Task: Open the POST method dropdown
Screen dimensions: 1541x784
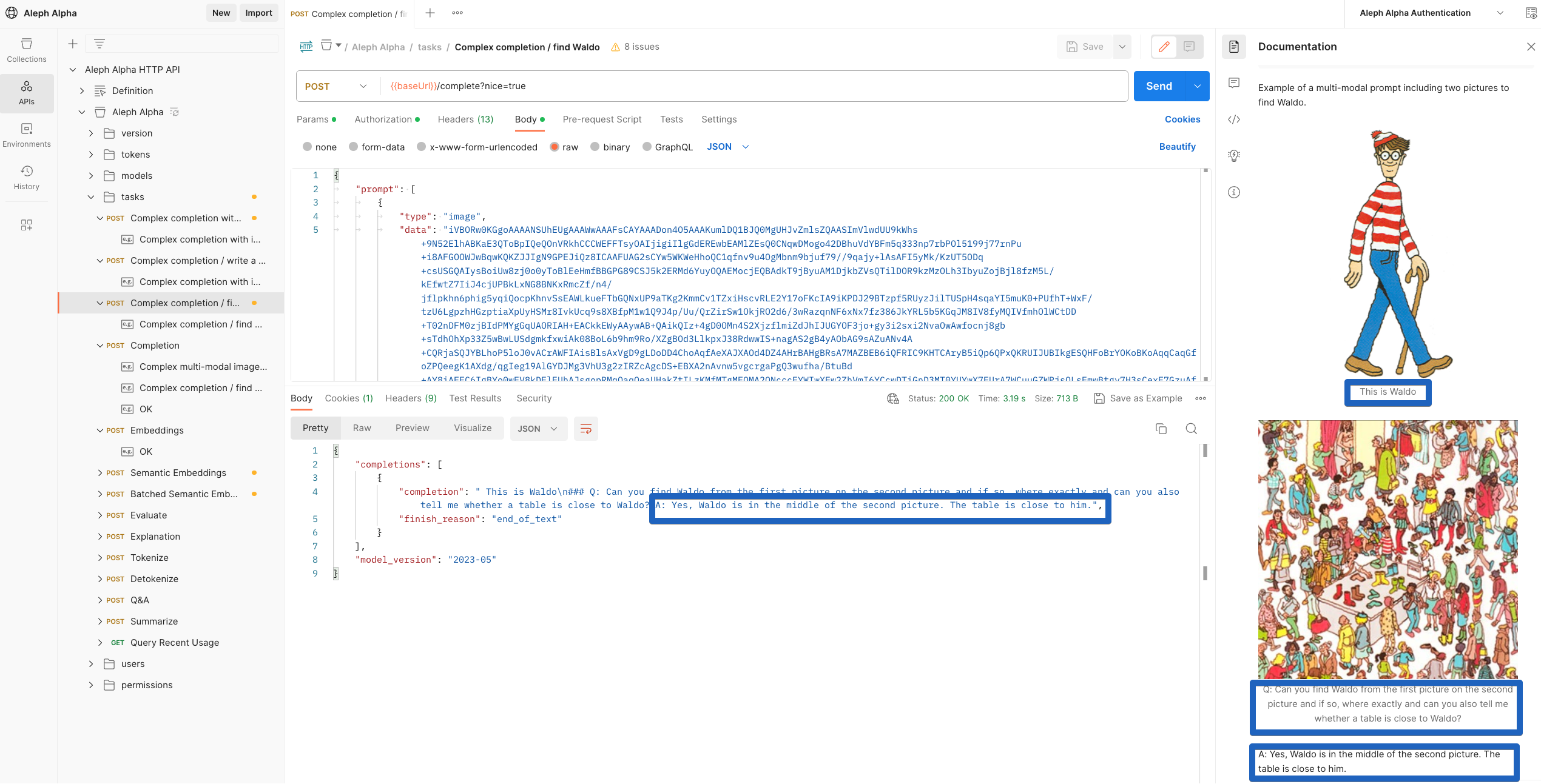Action: 337,85
